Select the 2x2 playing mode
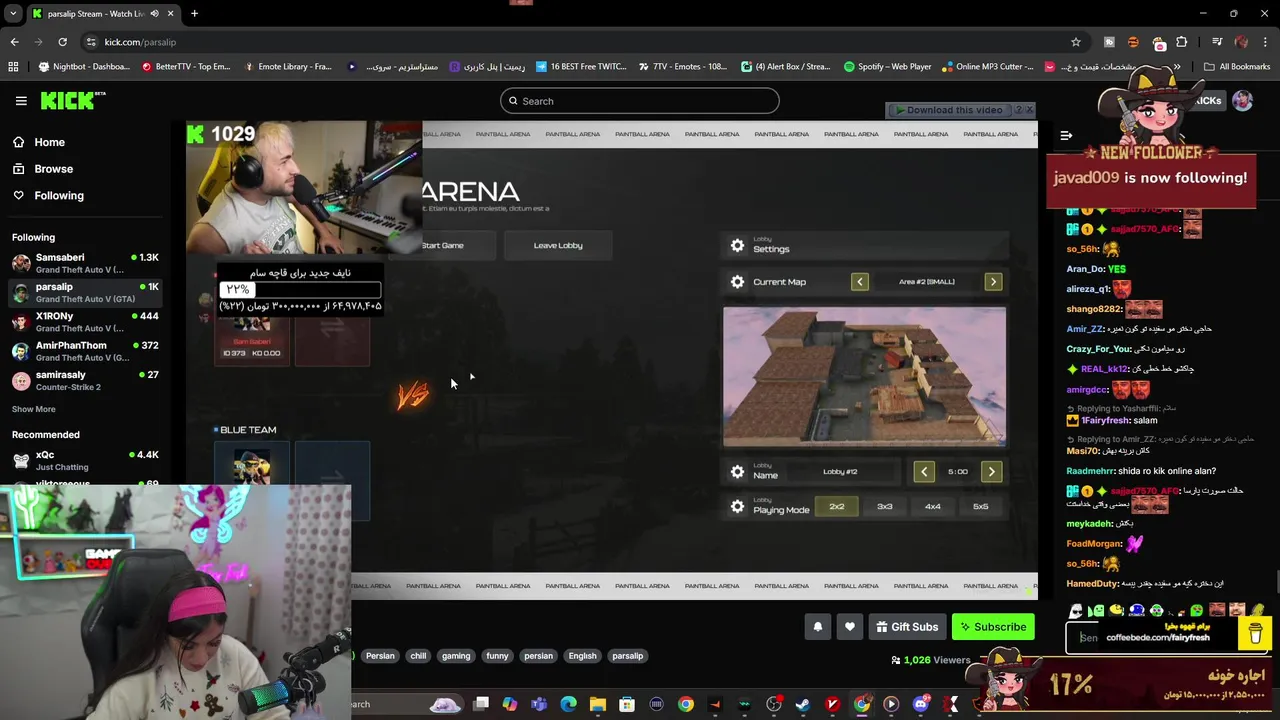This screenshot has height=720, width=1280. [837, 507]
